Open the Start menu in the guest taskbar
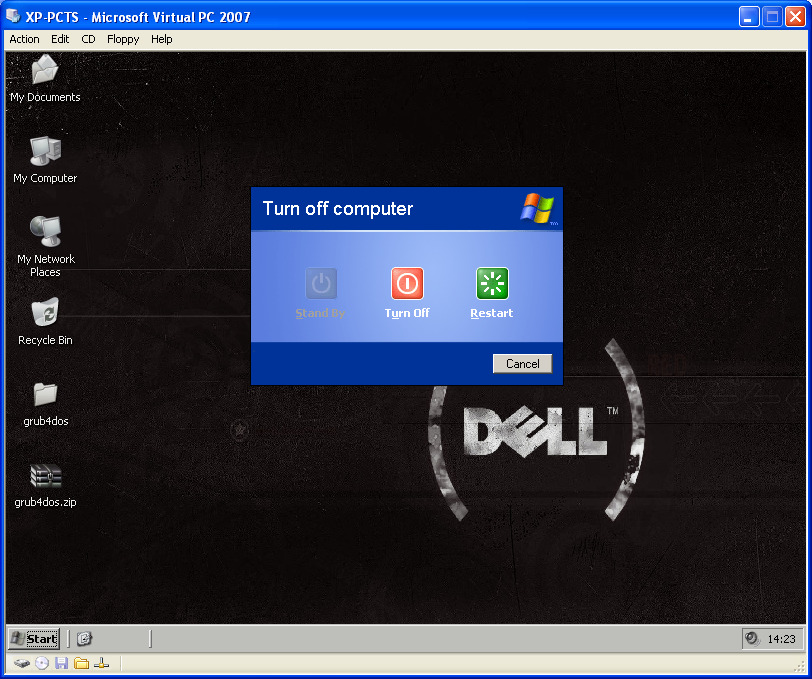The image size is (812, 679). [34, 639]
